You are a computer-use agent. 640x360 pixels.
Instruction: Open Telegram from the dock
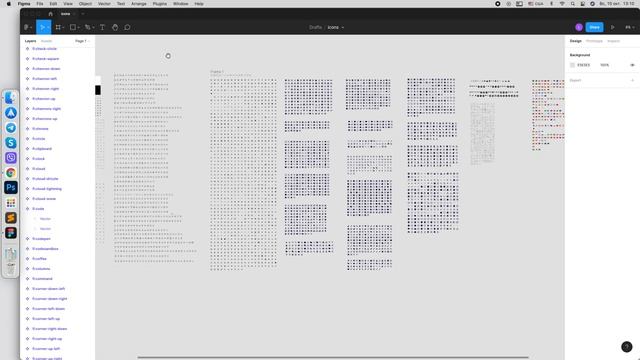point(11,128)
